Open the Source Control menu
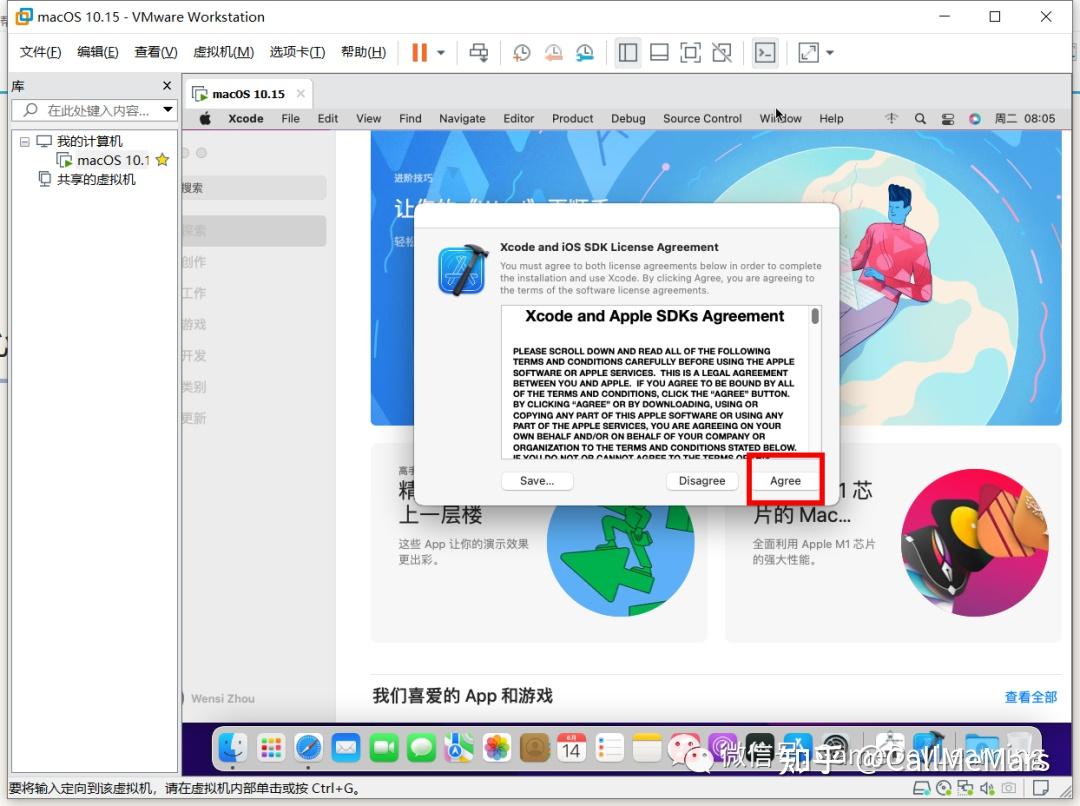 pos(702,118)
